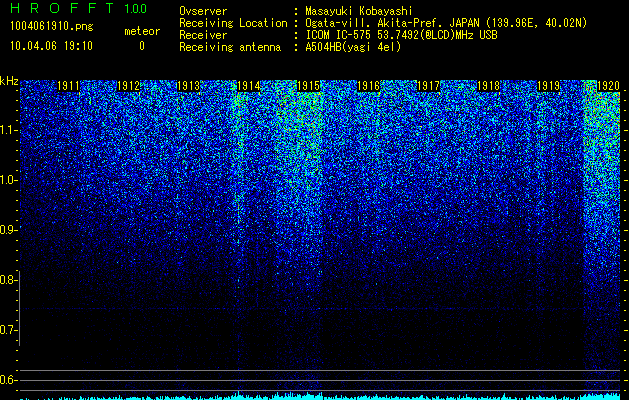Viewport: 629px width, 400px height.
Task: Click the Ovserver label
Action: click(203, 11)
